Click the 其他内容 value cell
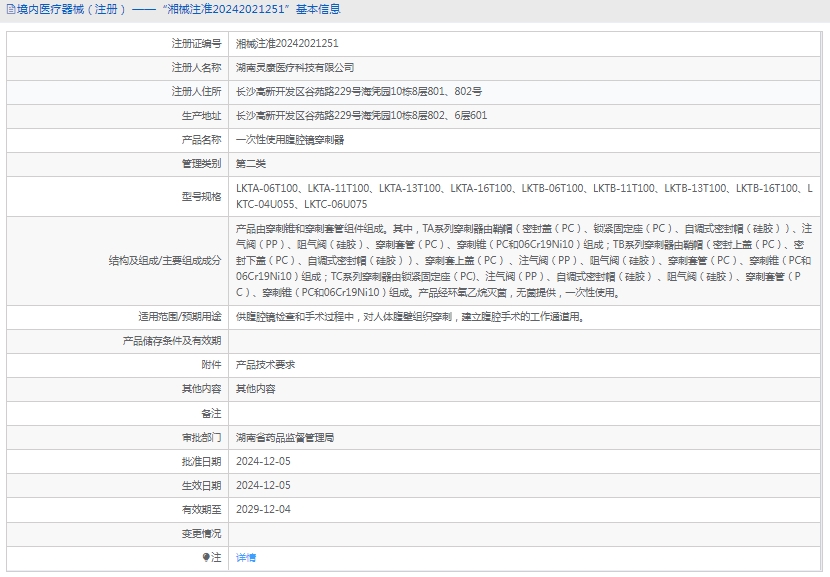The height and width of the screenshot is (577, 830). 255,389
